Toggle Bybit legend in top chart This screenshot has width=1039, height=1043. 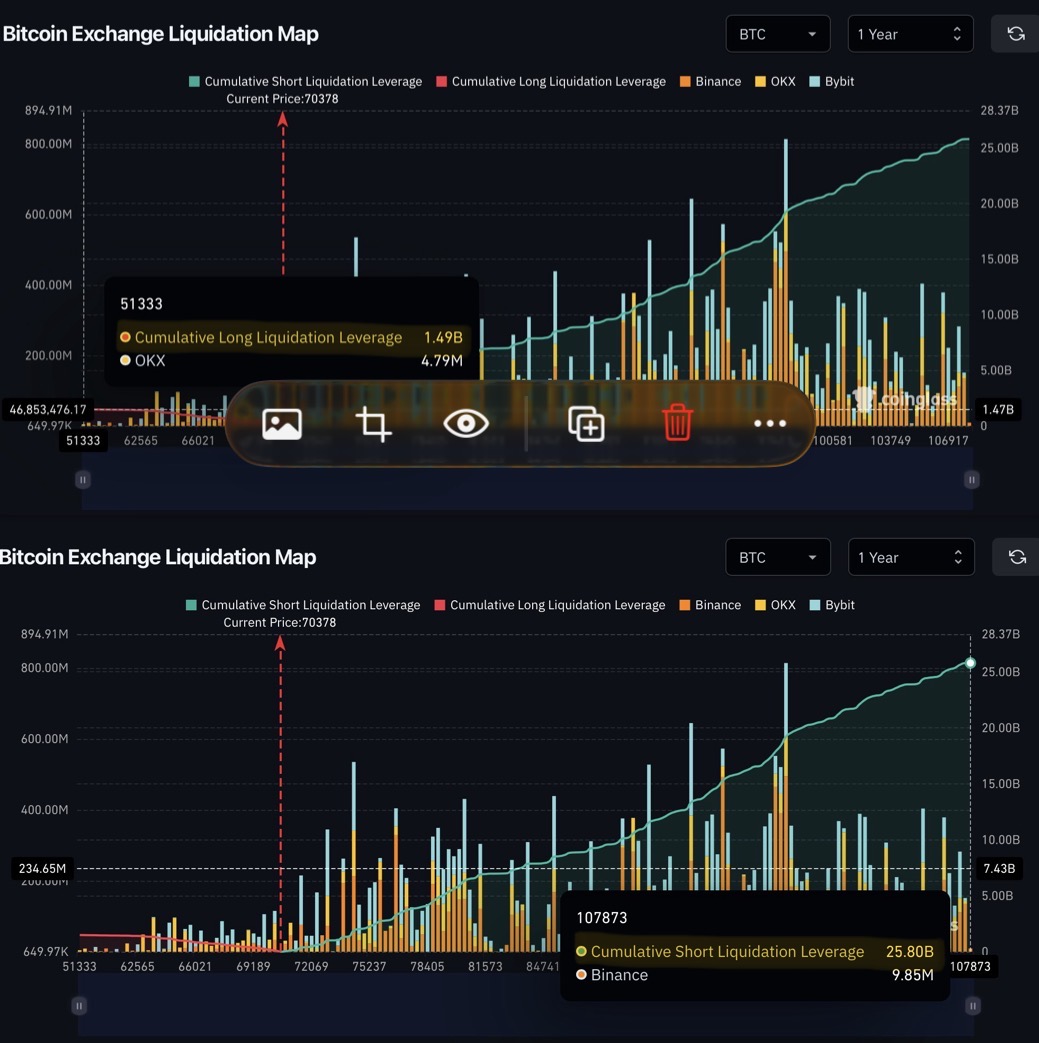pyautogui.click(x=831, y=81)
